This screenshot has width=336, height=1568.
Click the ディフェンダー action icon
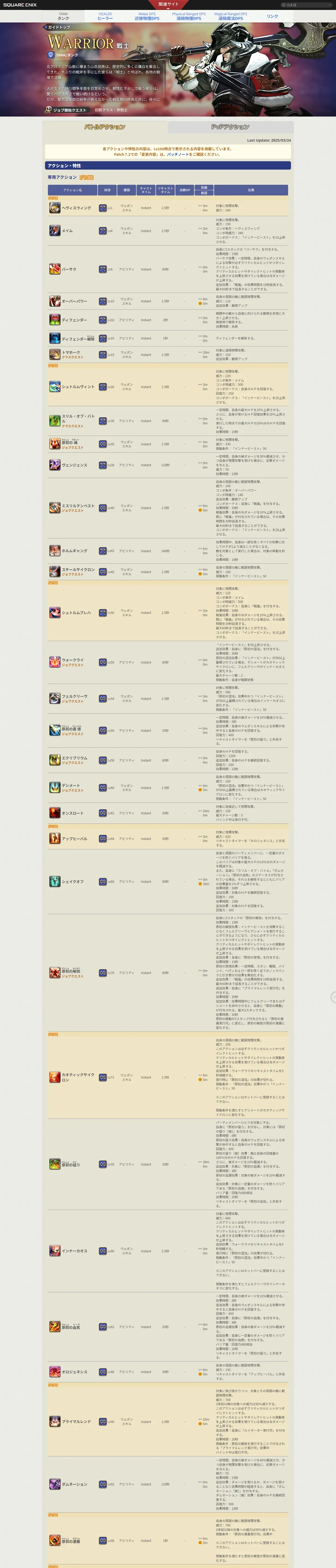[55, 320]
